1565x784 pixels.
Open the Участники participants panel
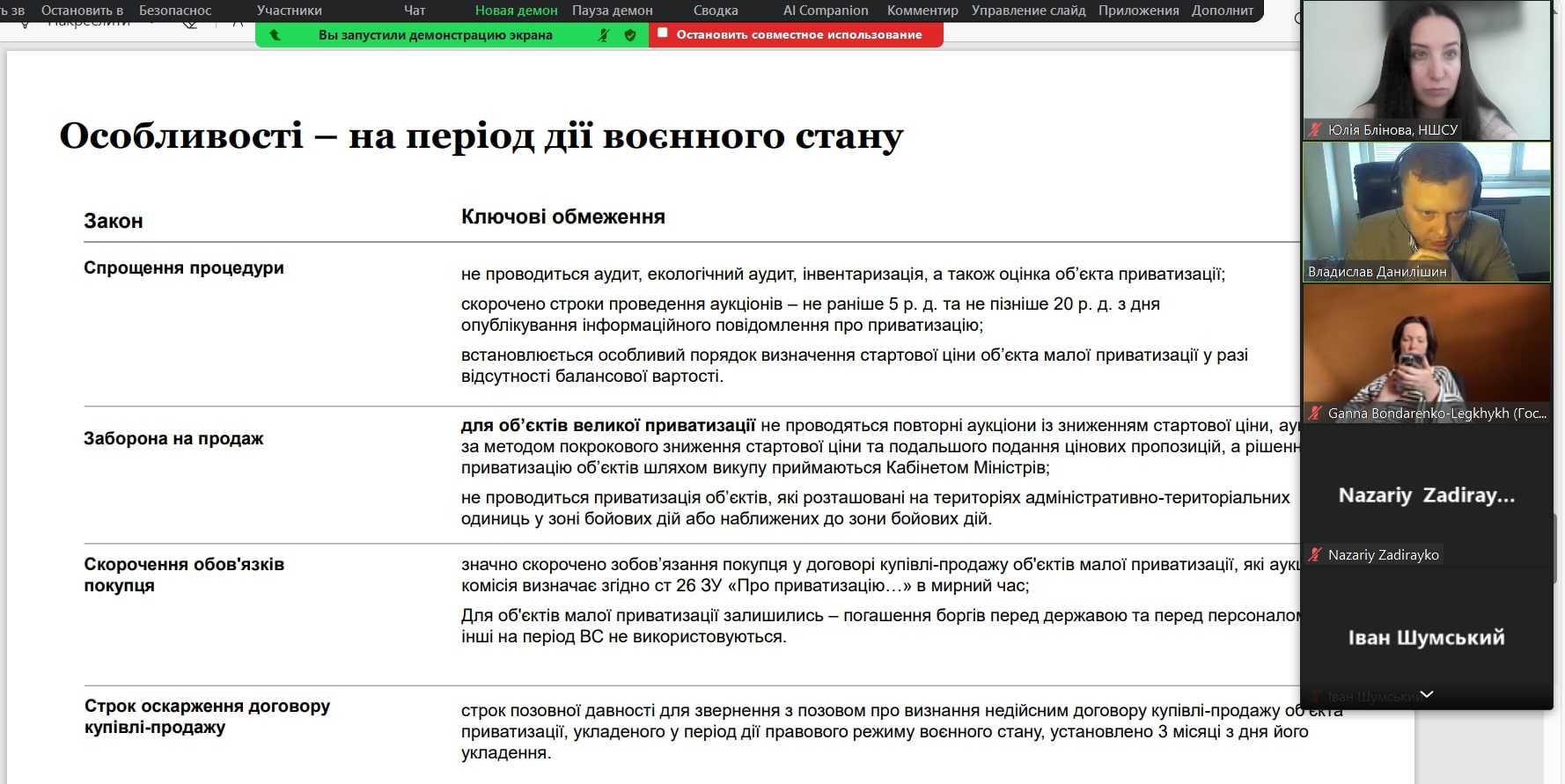(289, 11)
